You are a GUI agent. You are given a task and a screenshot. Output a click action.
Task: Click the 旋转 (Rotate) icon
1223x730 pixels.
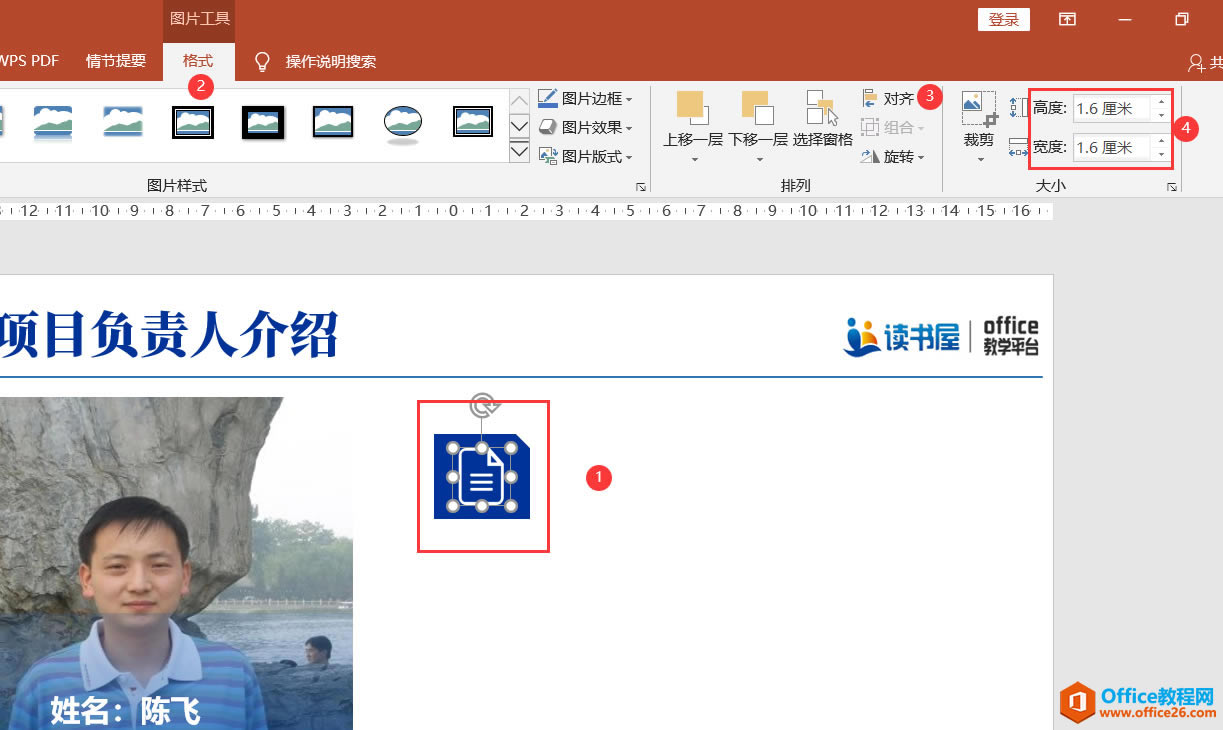pyautogui.click(x=870, y=156)
